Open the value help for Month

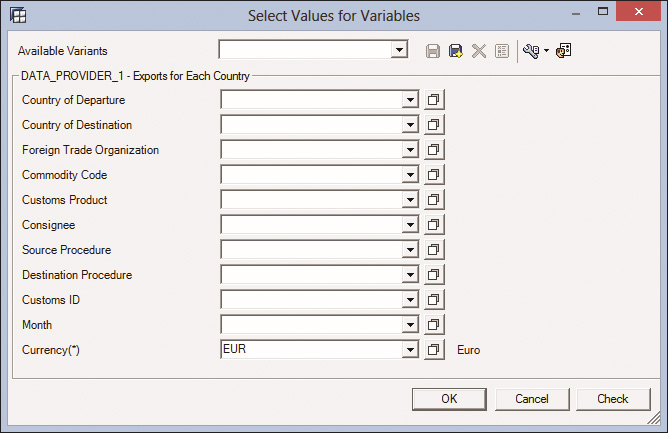point(434,325)
